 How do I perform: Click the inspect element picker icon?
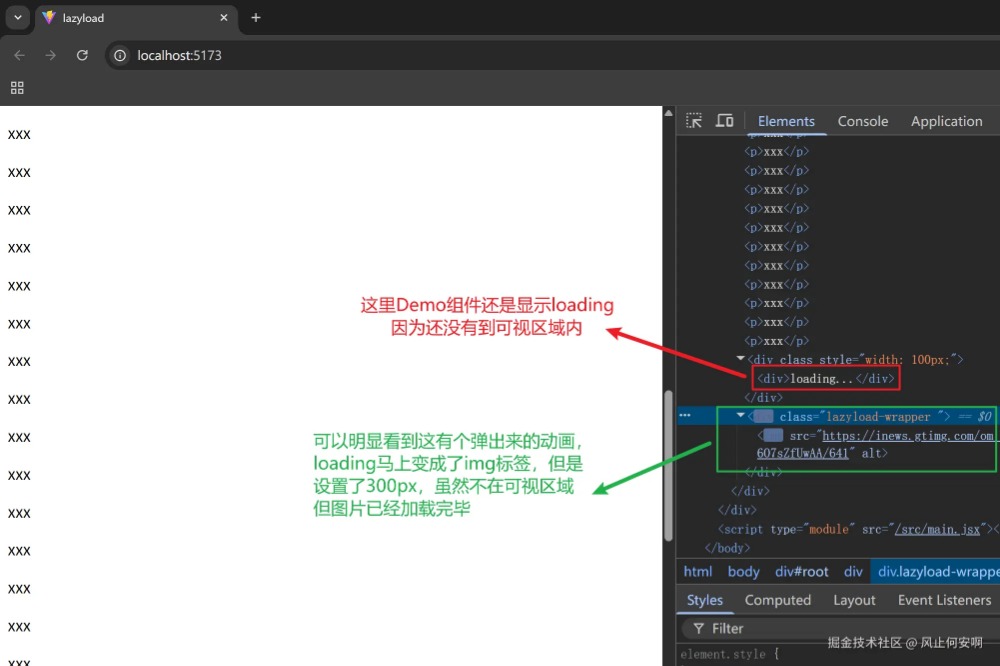pos(694,121)
